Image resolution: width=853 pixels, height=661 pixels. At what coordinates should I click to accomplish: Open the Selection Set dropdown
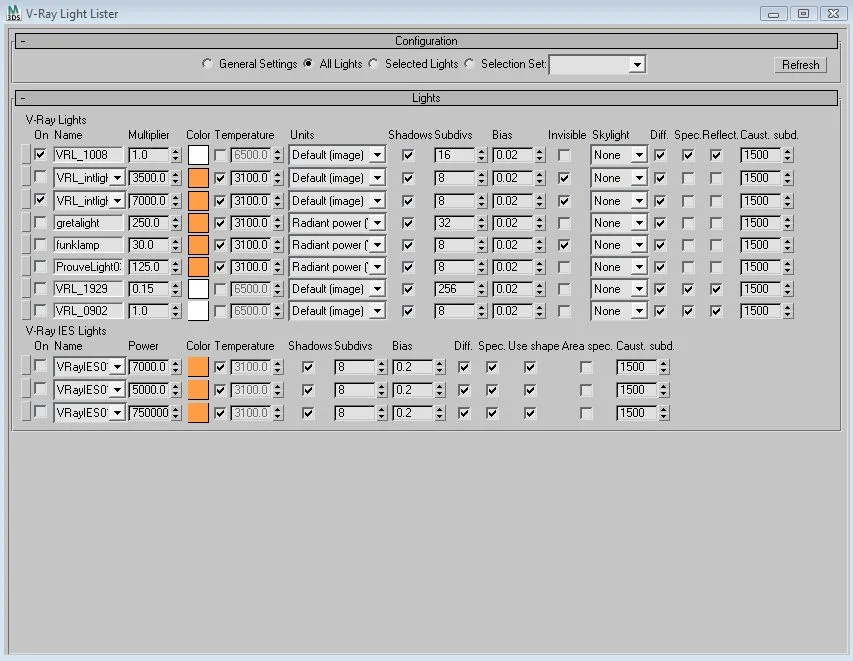(x=637, y=65)
